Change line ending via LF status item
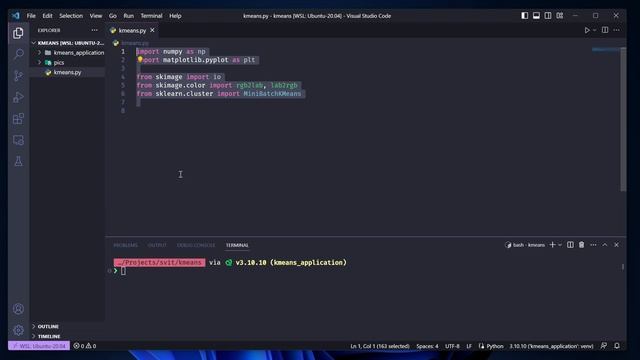640x360 pixels. click(469, 346)
